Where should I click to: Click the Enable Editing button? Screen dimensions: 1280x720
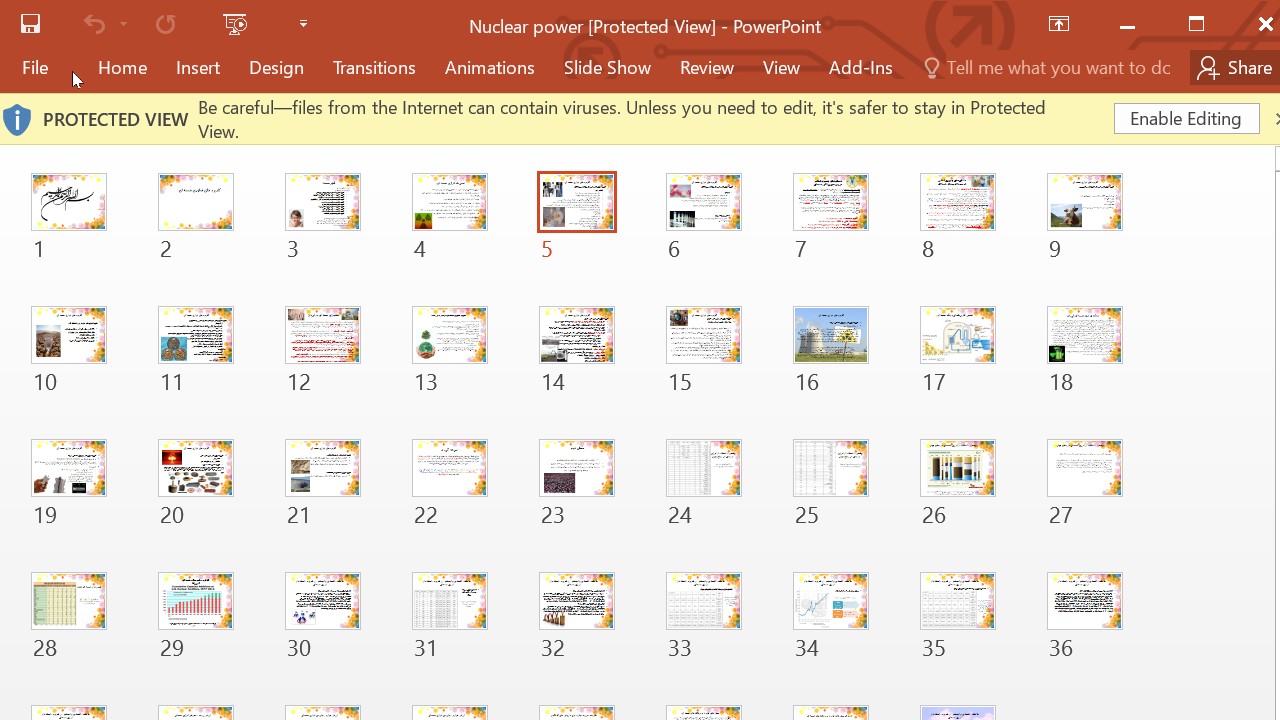pyautogui.click(x=1186, y=119)
